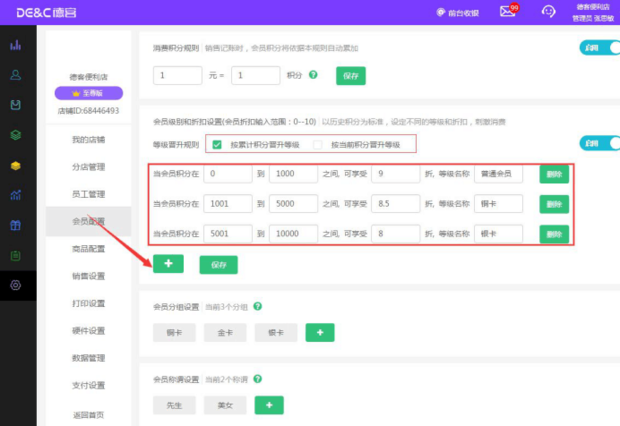Delete the 普通会员 level row
The width and height of the screenshot is (620, 426).
pos(554,174)
